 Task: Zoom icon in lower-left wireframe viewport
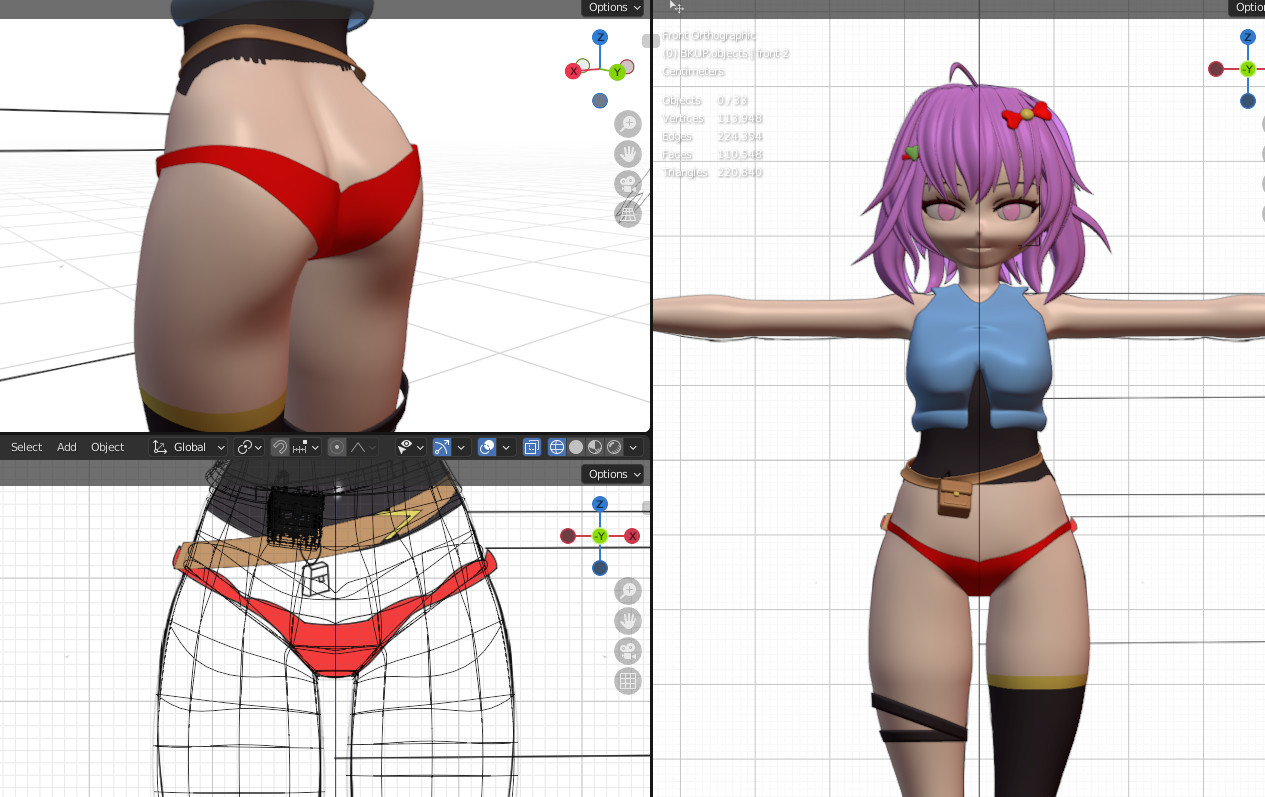[628, 591]
